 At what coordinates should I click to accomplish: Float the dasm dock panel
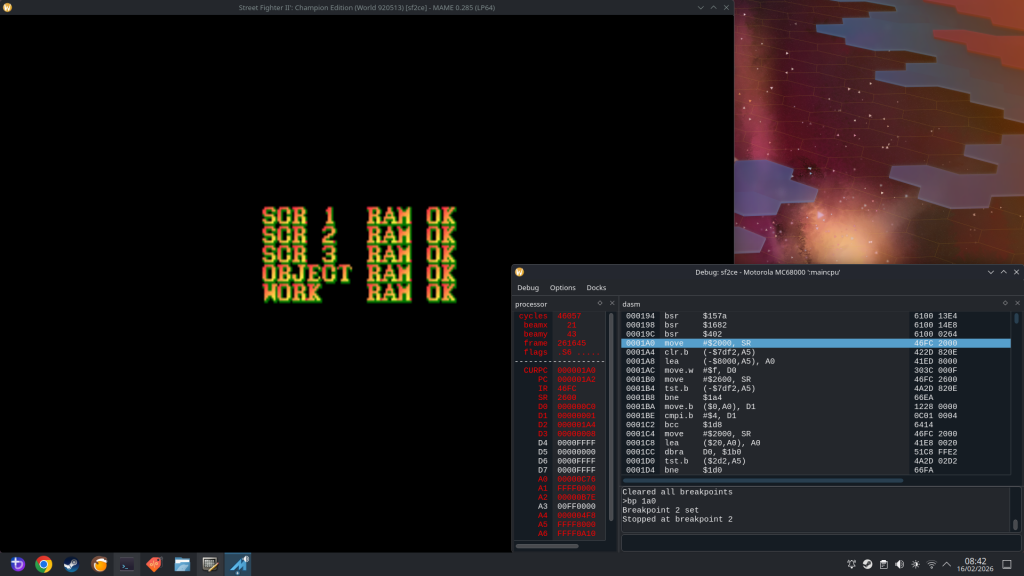1005,303
